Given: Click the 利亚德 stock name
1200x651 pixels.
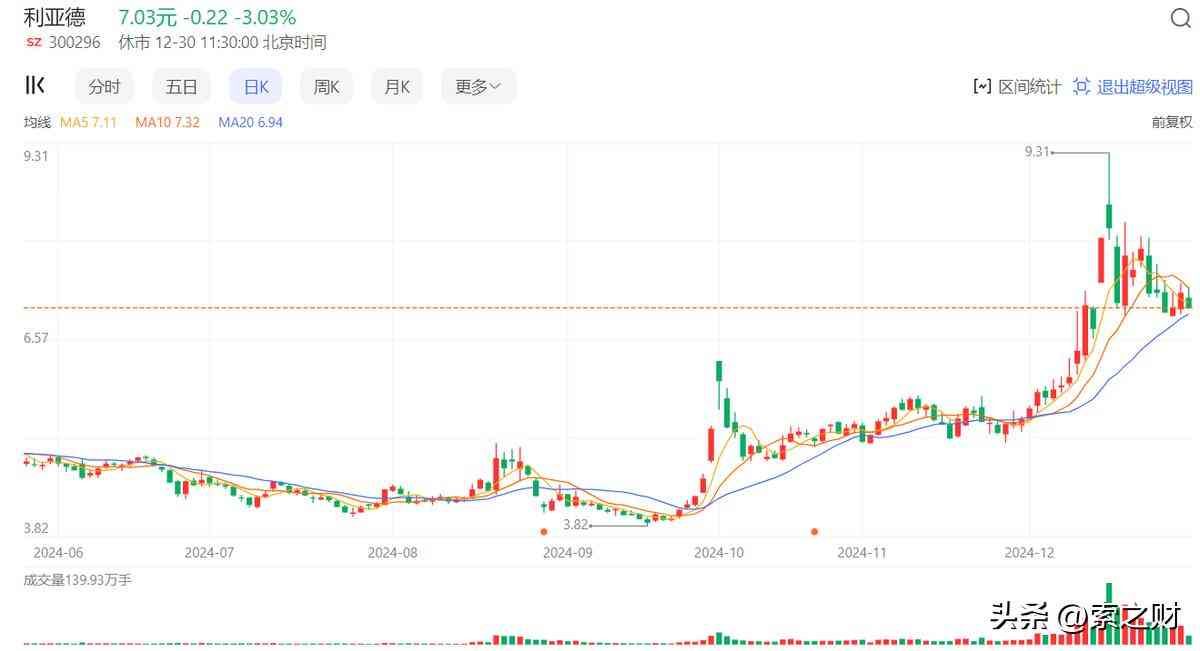Looking at the screenshot, I should pyautogui.click(x=55, y=17).
